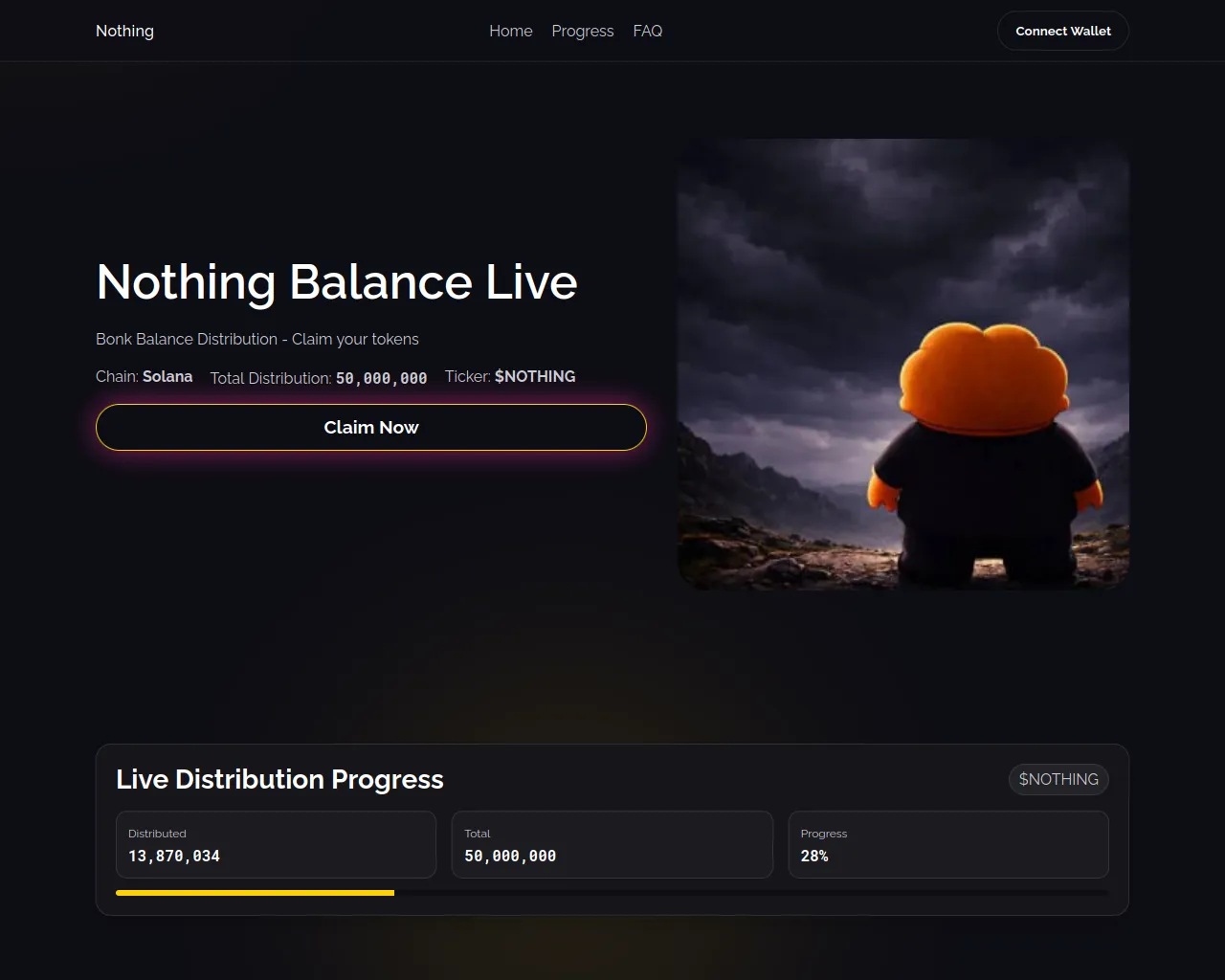Click the $NOTHING badge in progress panel
Image resolution: width=1225 pixels, height=980 pixels.
(x=1058, y=779)
